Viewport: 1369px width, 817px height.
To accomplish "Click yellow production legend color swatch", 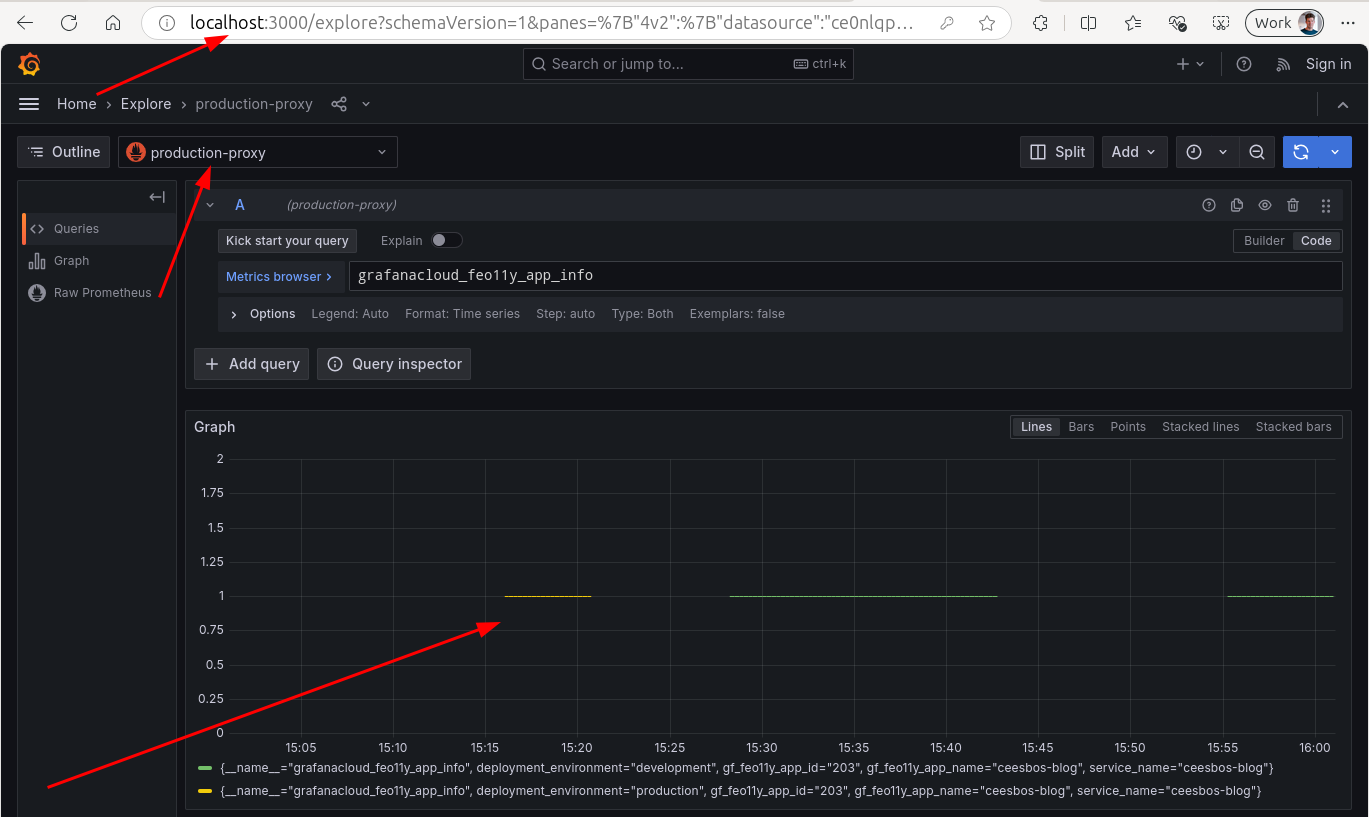I will tap(205, 791).
